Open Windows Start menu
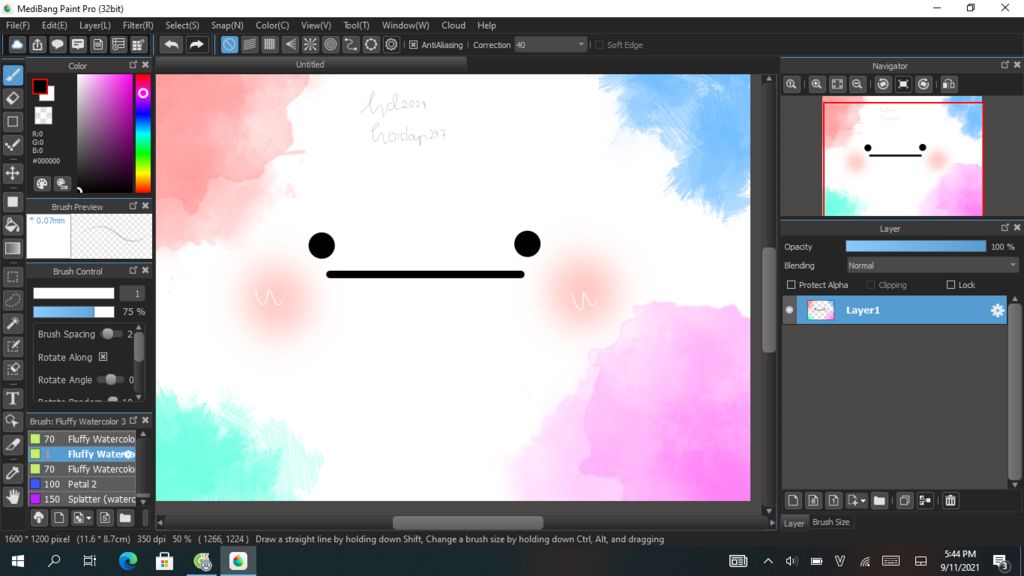1024x576 pixels. pos(18,561)
